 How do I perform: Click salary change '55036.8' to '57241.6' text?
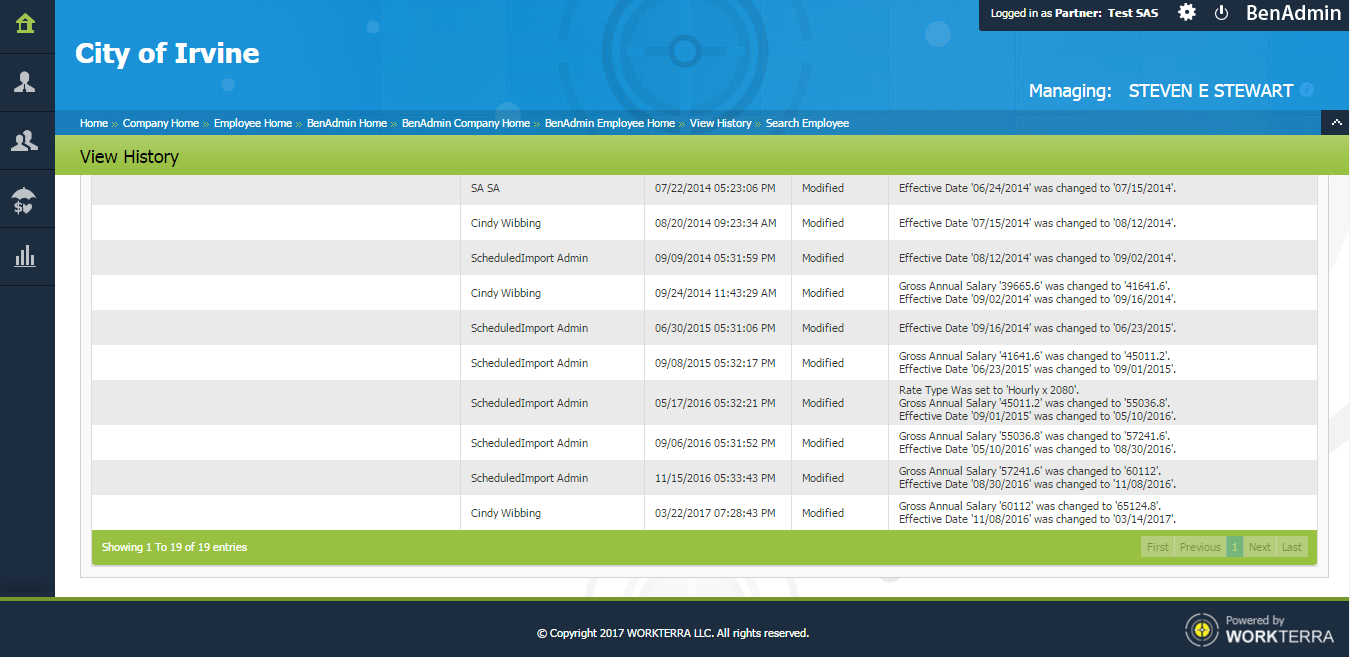[x=1034, y=436]
